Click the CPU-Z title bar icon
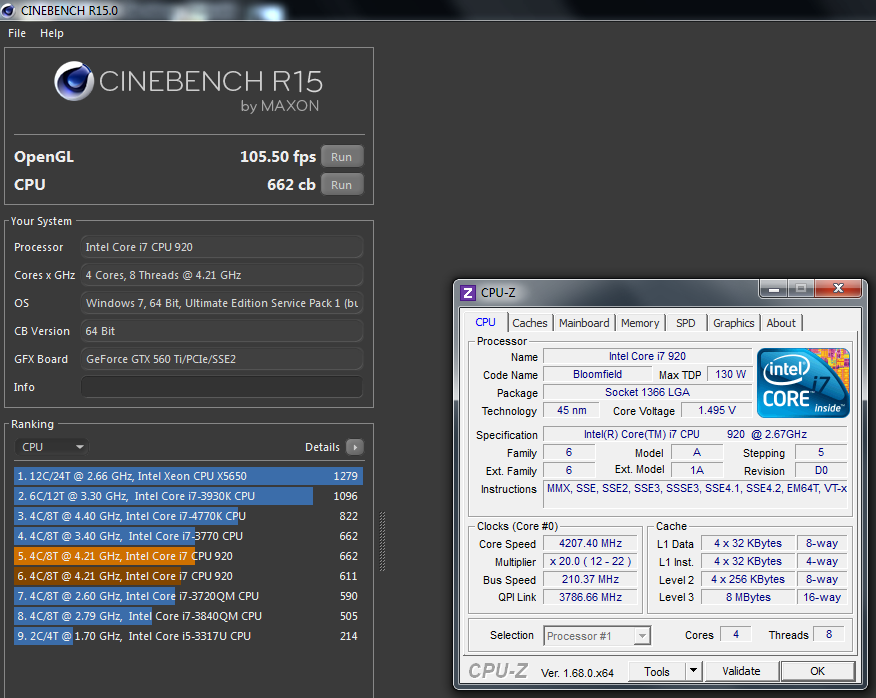Viewport: 876px width, 698px height. [468, 293]
